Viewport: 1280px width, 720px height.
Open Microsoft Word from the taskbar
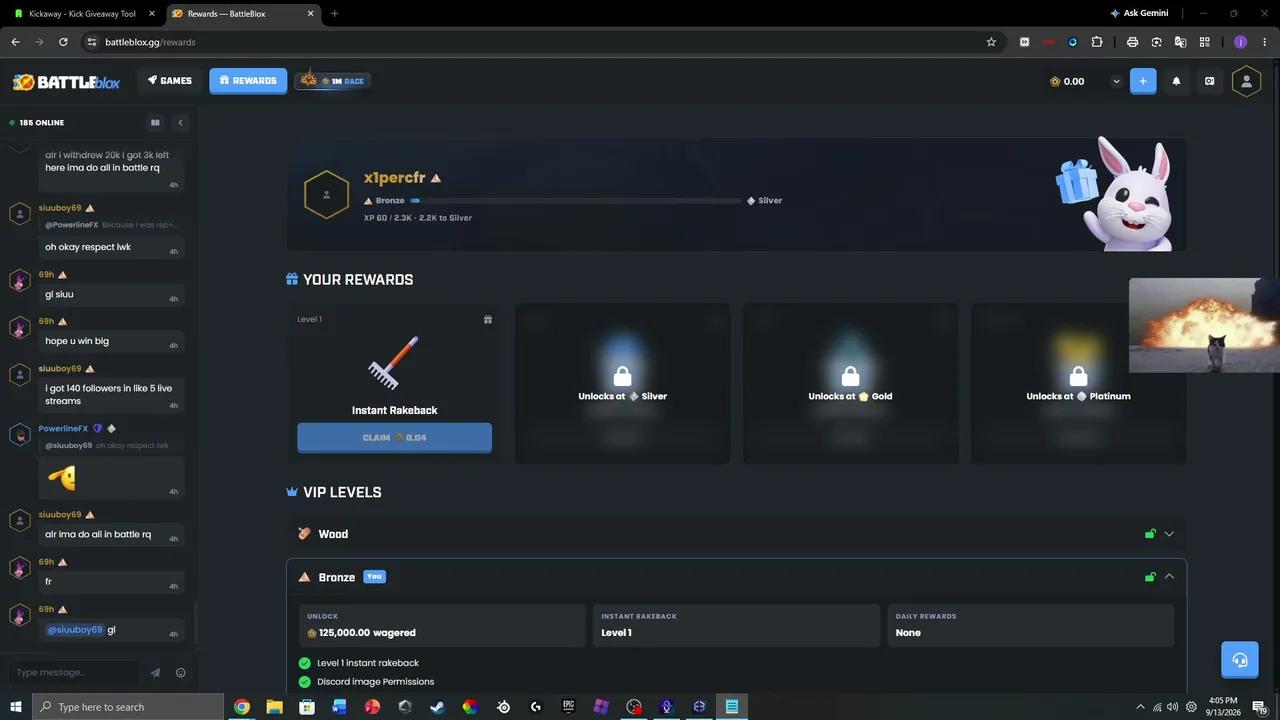339,707
